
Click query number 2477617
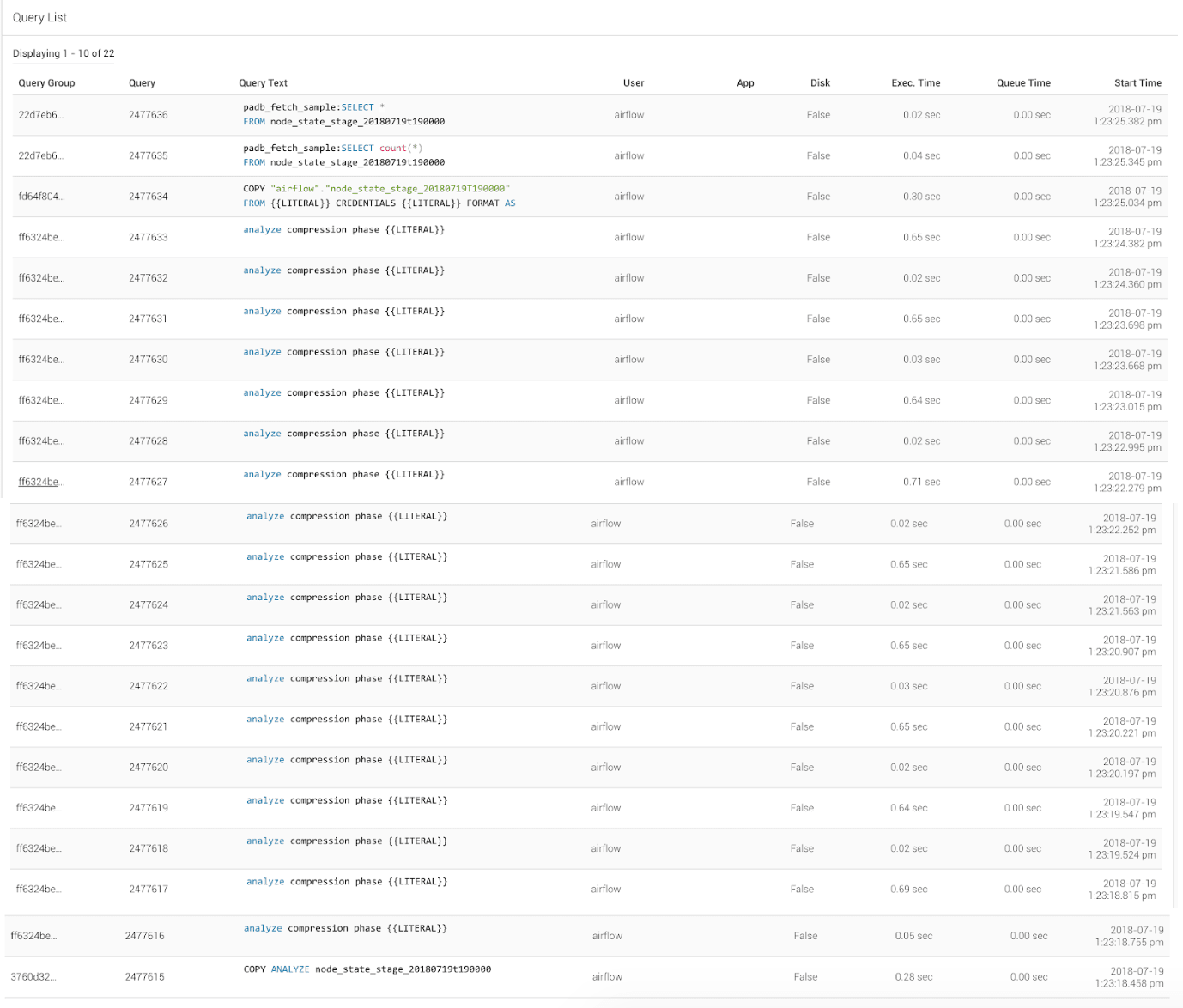(149, 890)
